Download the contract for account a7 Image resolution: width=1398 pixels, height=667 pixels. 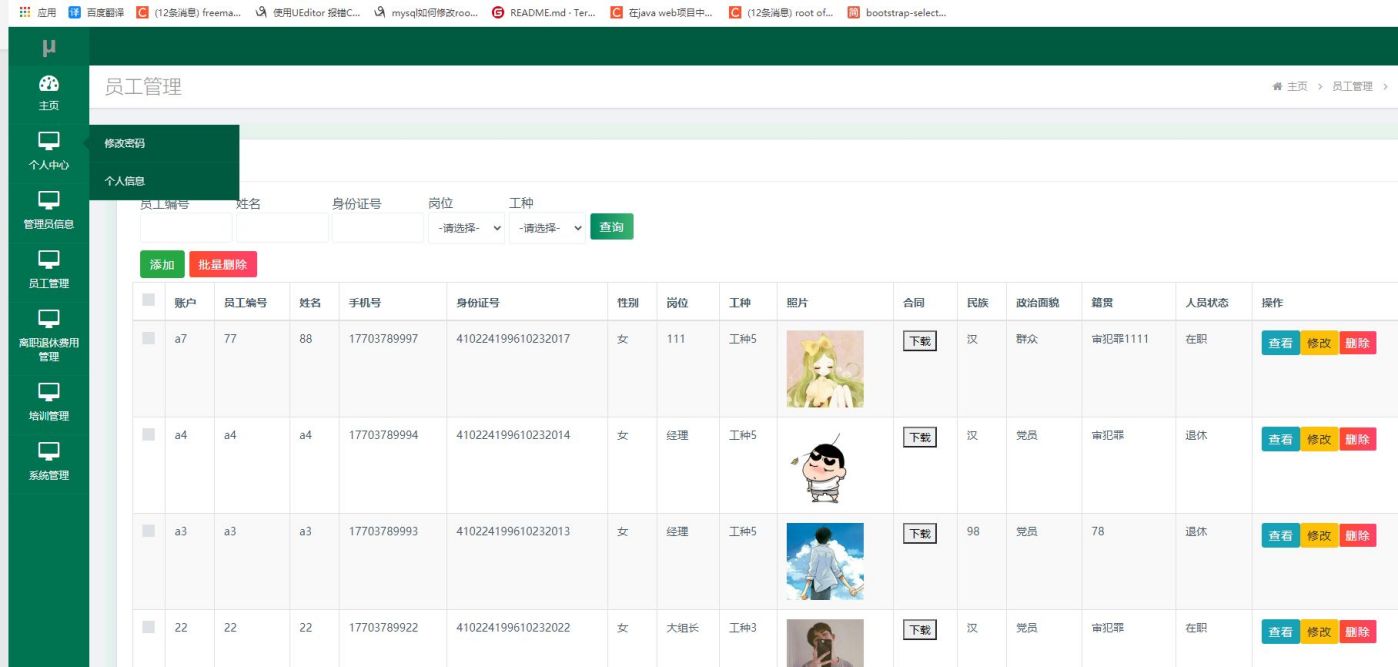click(920, 341)
